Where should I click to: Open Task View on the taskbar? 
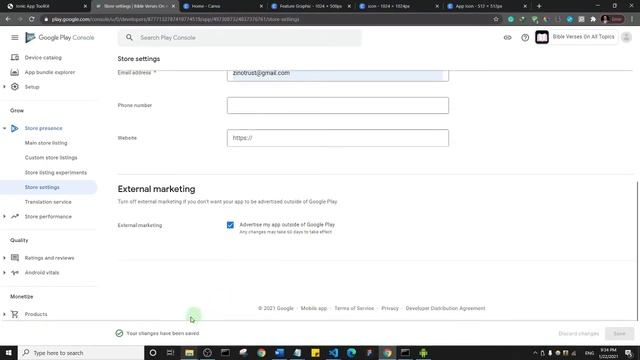[x=171, y=353]
